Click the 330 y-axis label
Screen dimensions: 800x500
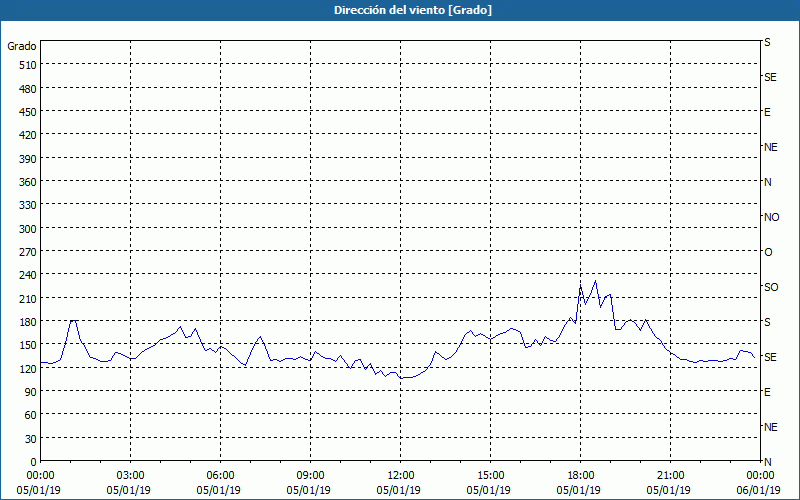[x=28, y=205]
